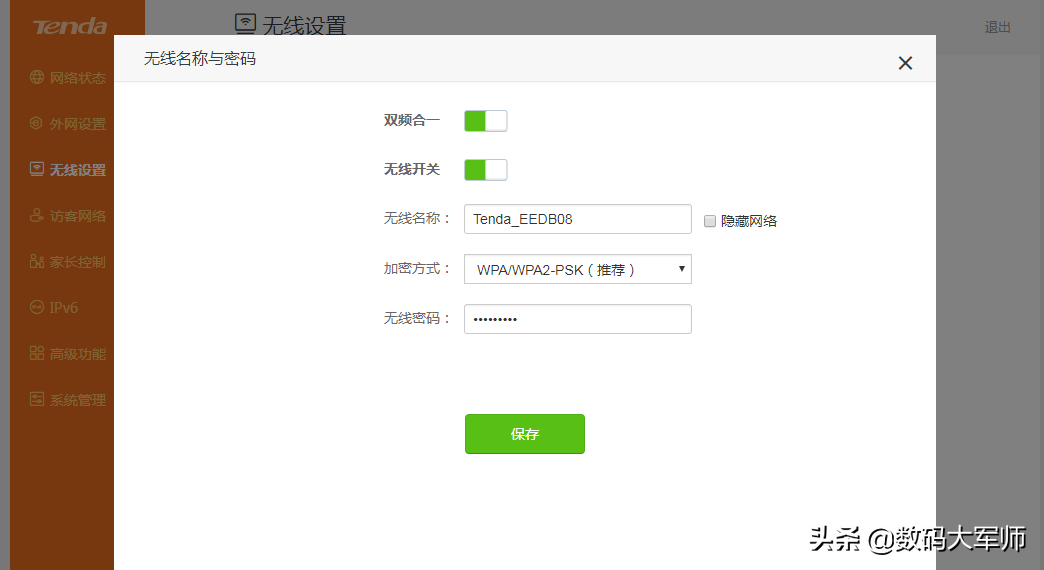Click the 无线密码 label
1044x570 pixels.
pos(417,318)
